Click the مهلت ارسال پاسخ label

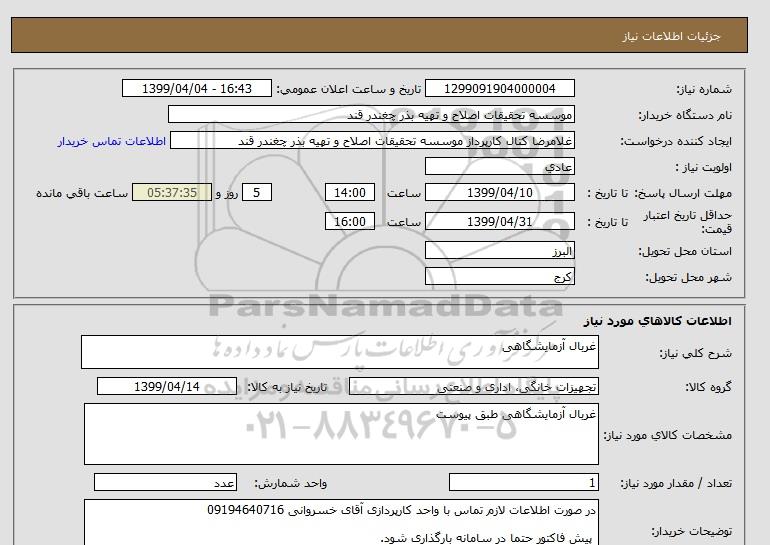(x=683, y=193)
